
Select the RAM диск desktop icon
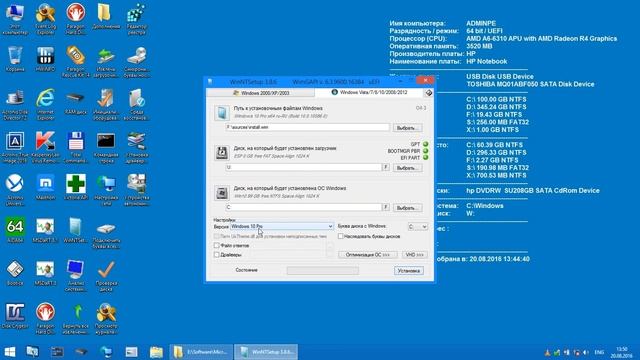(76, 102)
